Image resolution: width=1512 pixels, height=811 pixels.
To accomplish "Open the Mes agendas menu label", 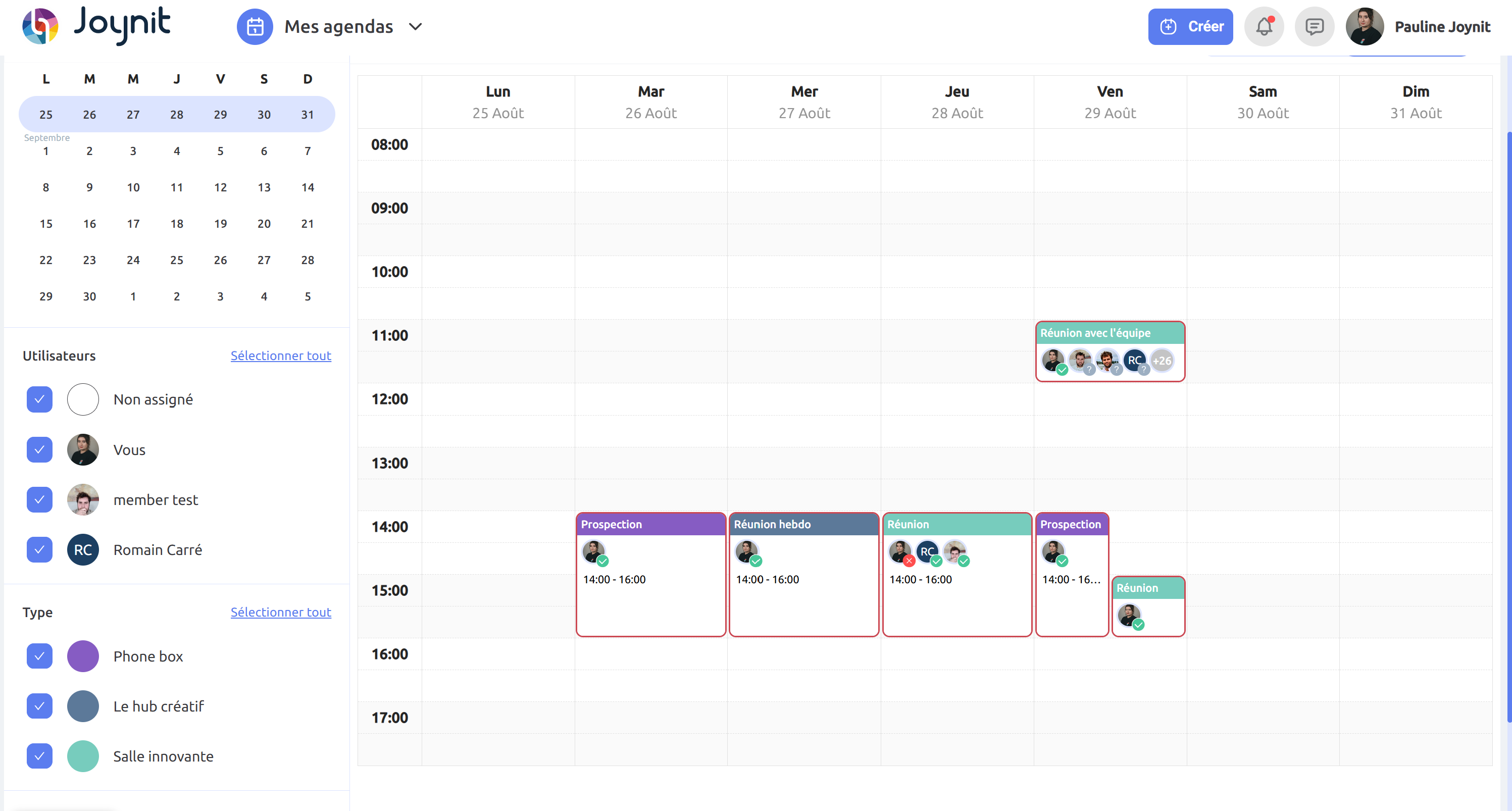I will (339, 26).
